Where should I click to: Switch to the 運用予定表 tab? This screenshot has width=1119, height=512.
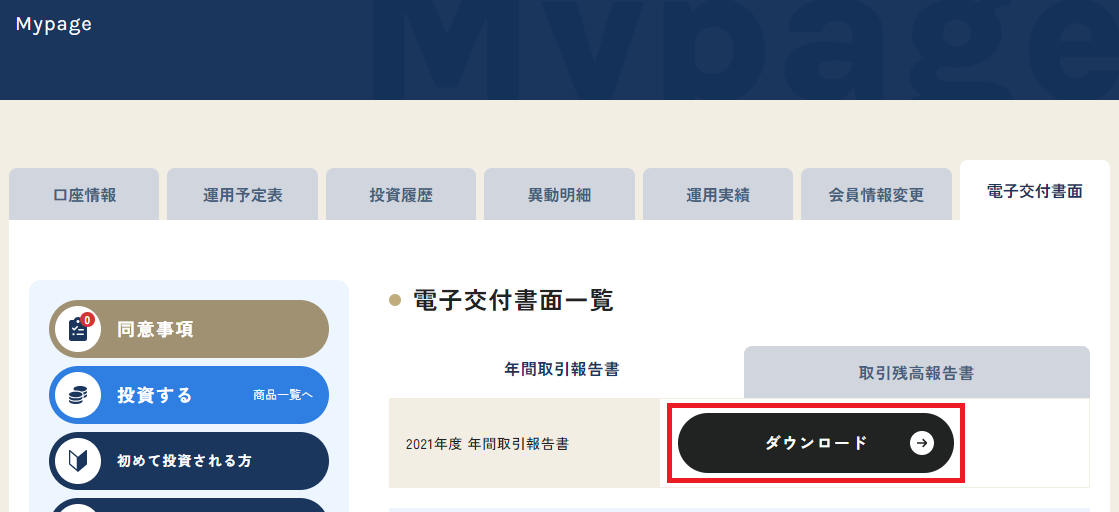(x=243, y=194)
